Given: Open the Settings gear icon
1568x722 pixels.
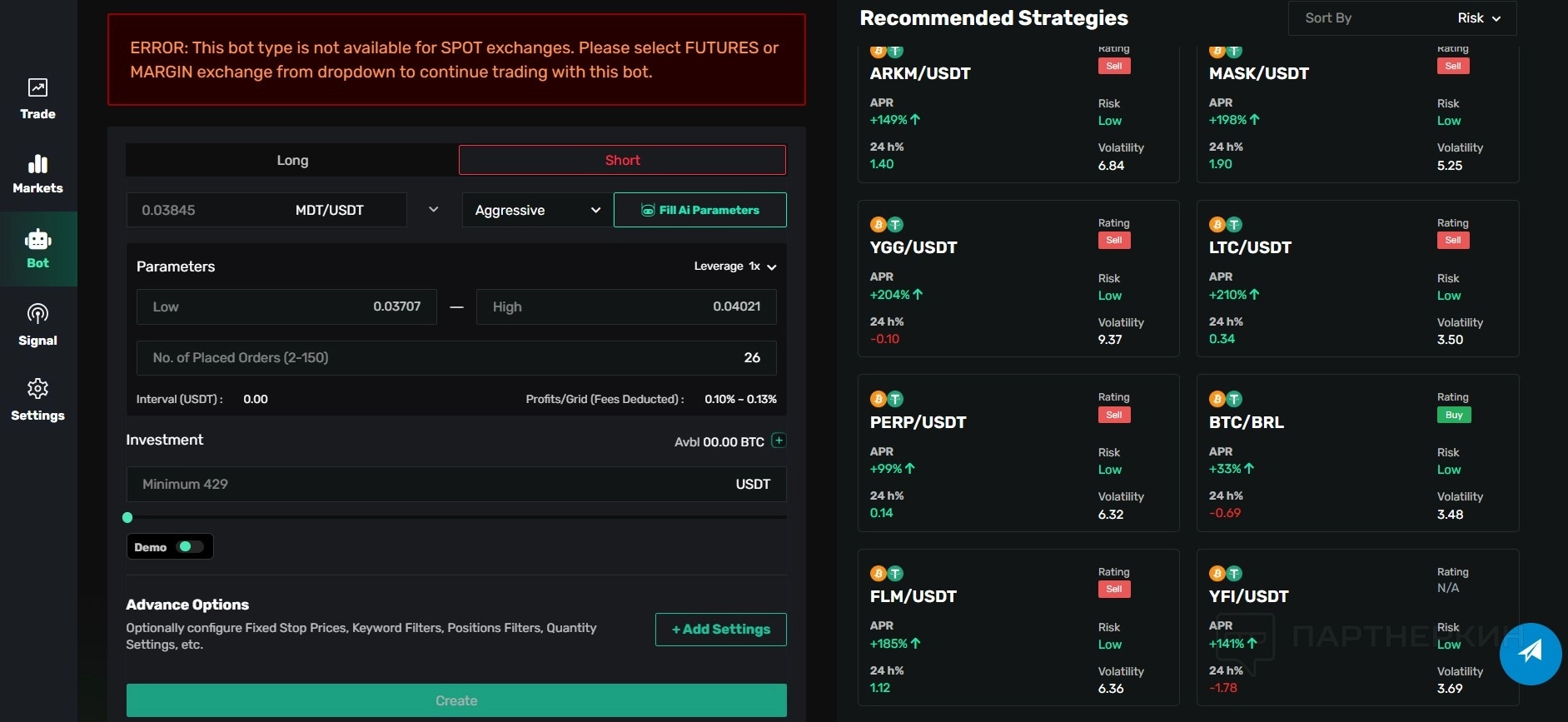Looking at the screenshot, I should click(37, 389).
